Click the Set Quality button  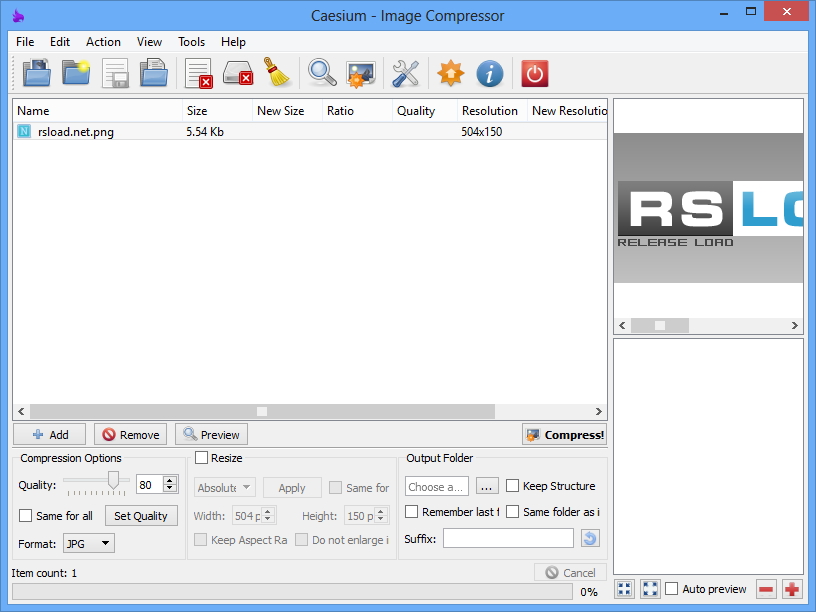141,516
